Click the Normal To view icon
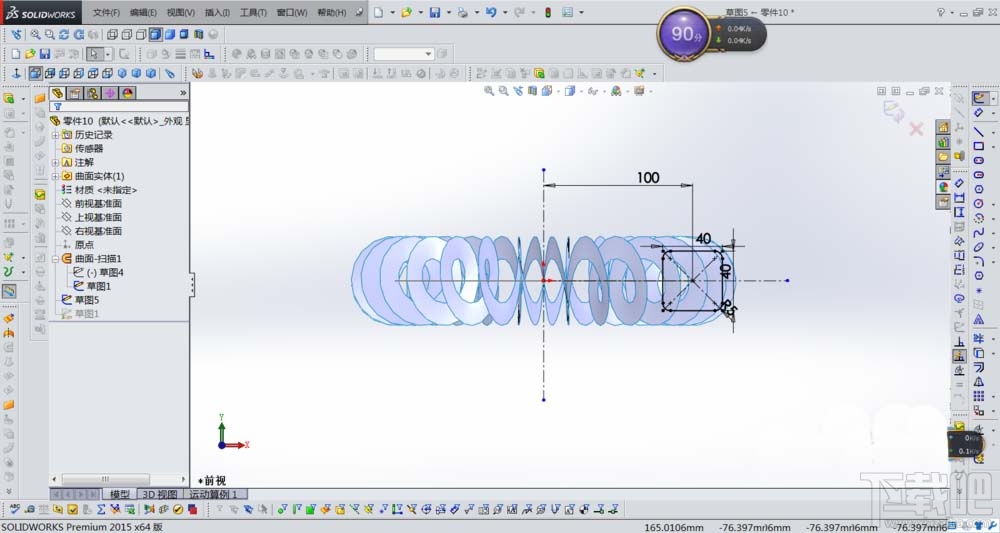The width and height of the screenshot is (1000, 533). [x=17, y=73]
